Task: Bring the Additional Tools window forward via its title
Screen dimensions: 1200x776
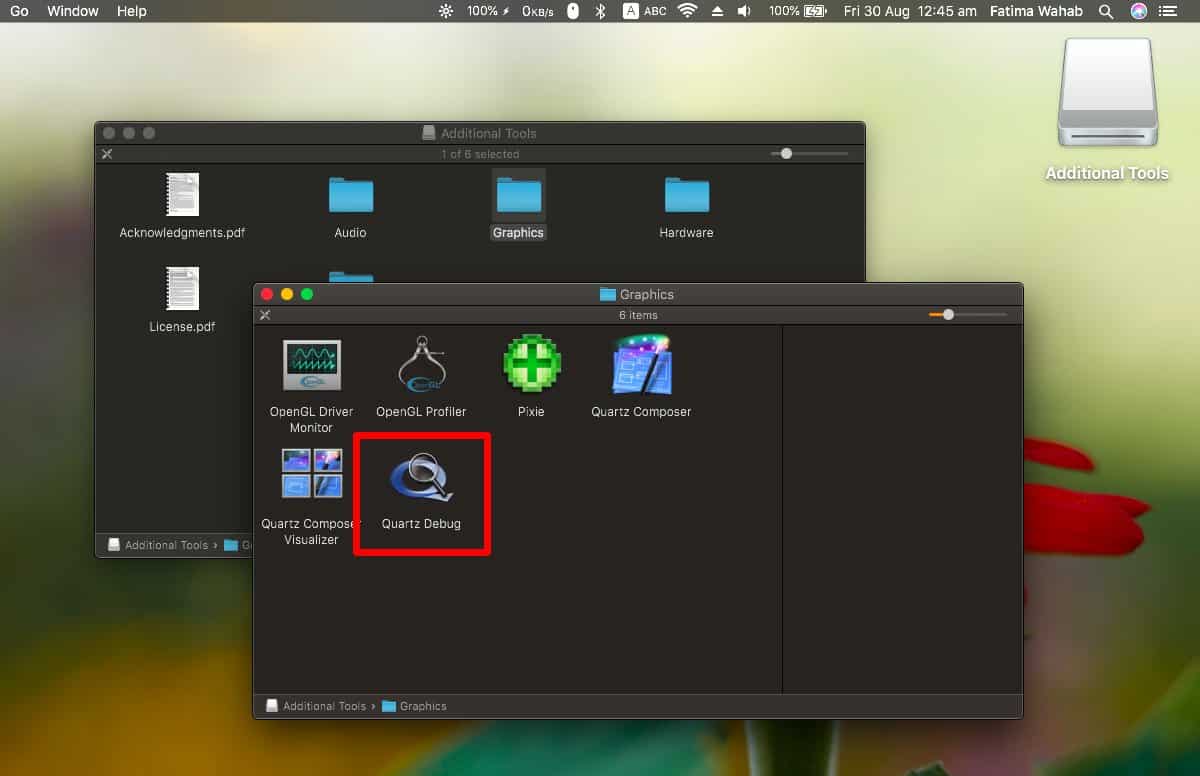Action: [479, 133]
